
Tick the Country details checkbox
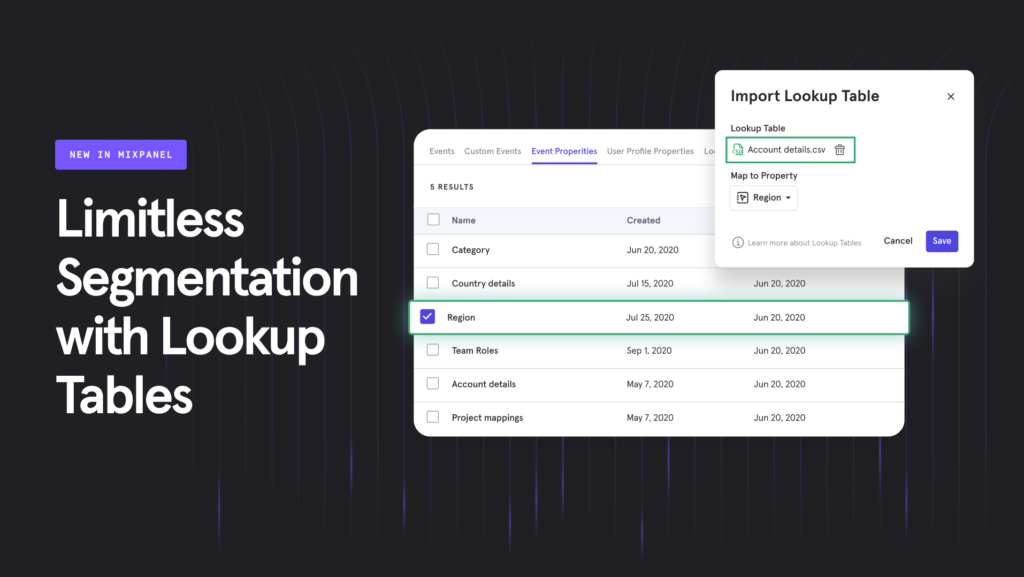(x=433, y=283)
